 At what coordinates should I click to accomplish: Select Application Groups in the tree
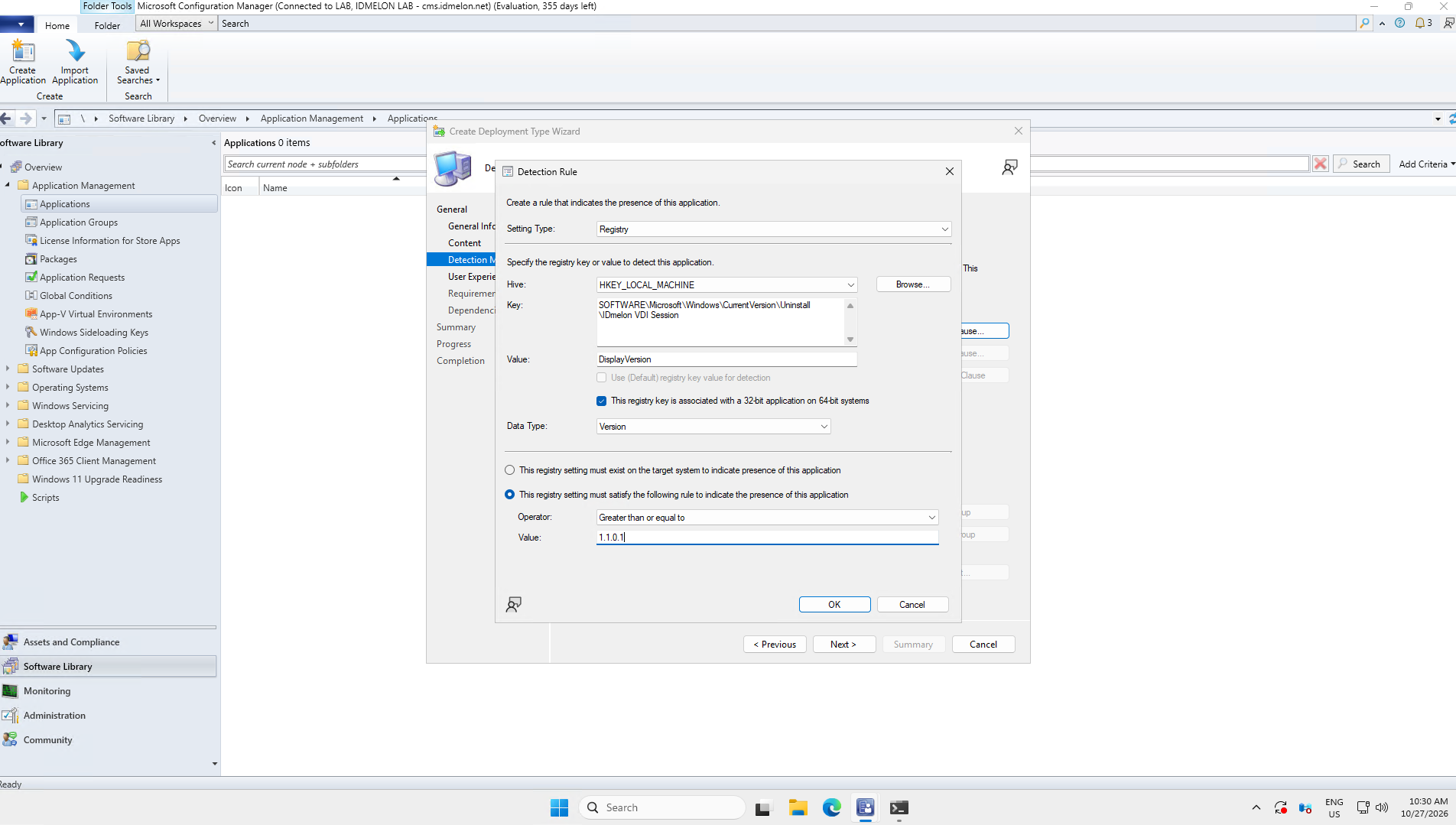tap(79, 222)
